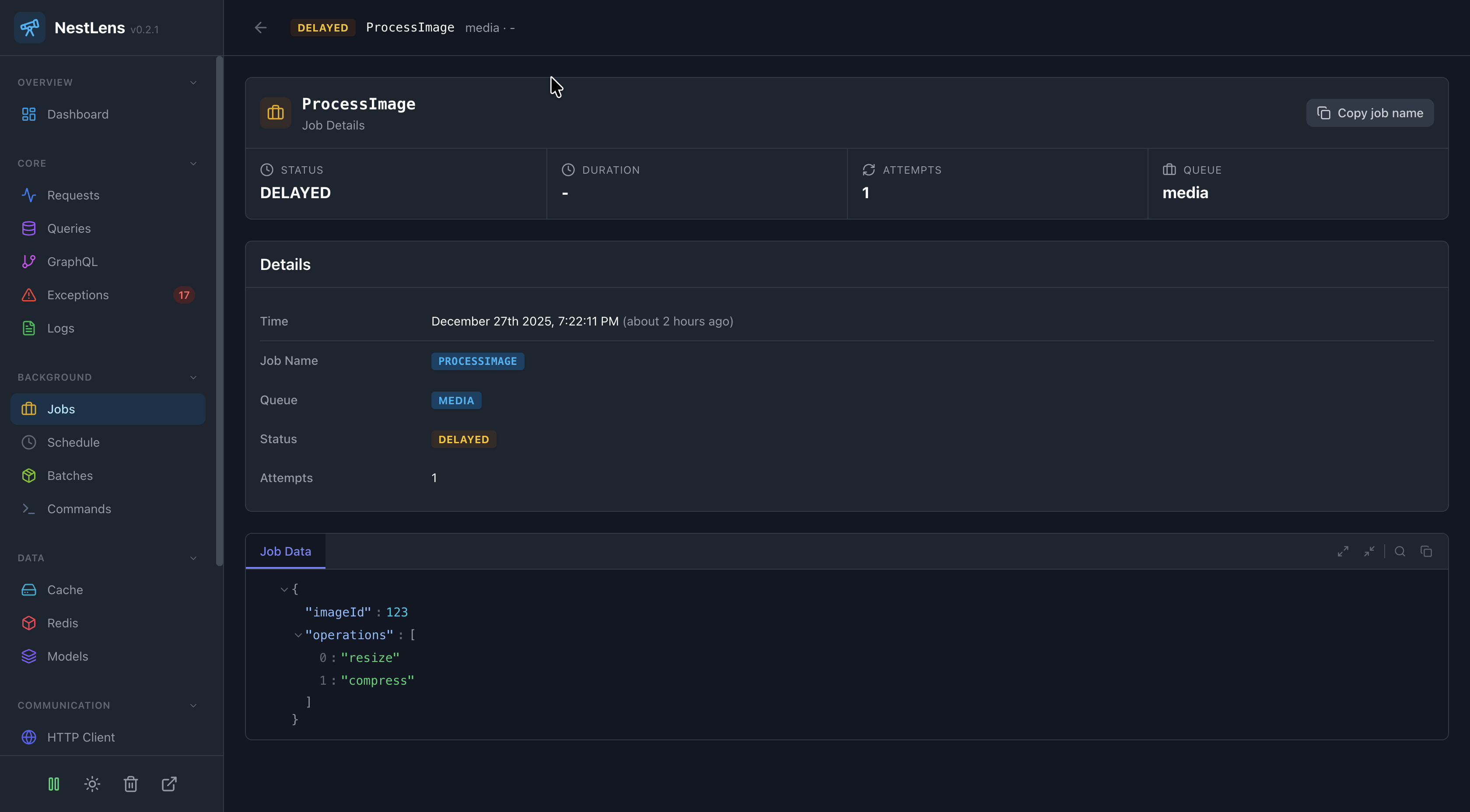This screenshot has width=1470, height=812.
Task: Toggle light theme with sun icon
Action: coord(92,784)
